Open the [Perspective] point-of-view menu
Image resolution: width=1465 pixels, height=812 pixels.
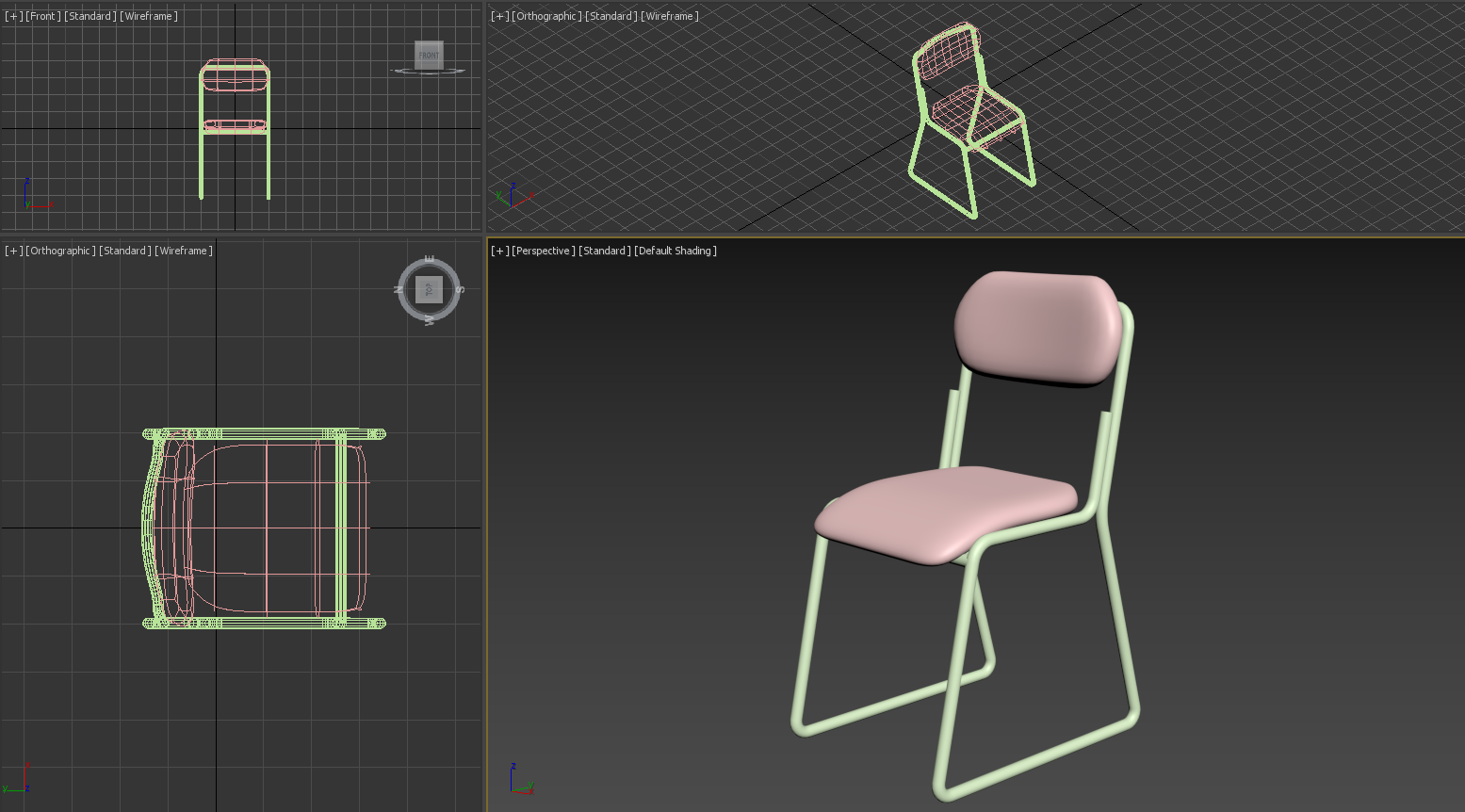point(544,251)
